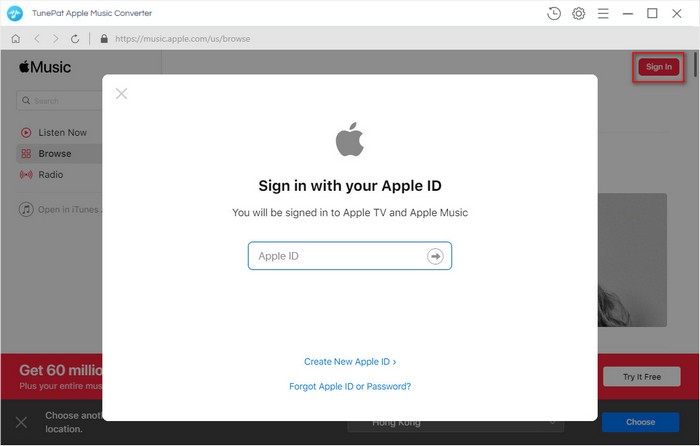Open the conversion history clock icon

coord(554,13)
